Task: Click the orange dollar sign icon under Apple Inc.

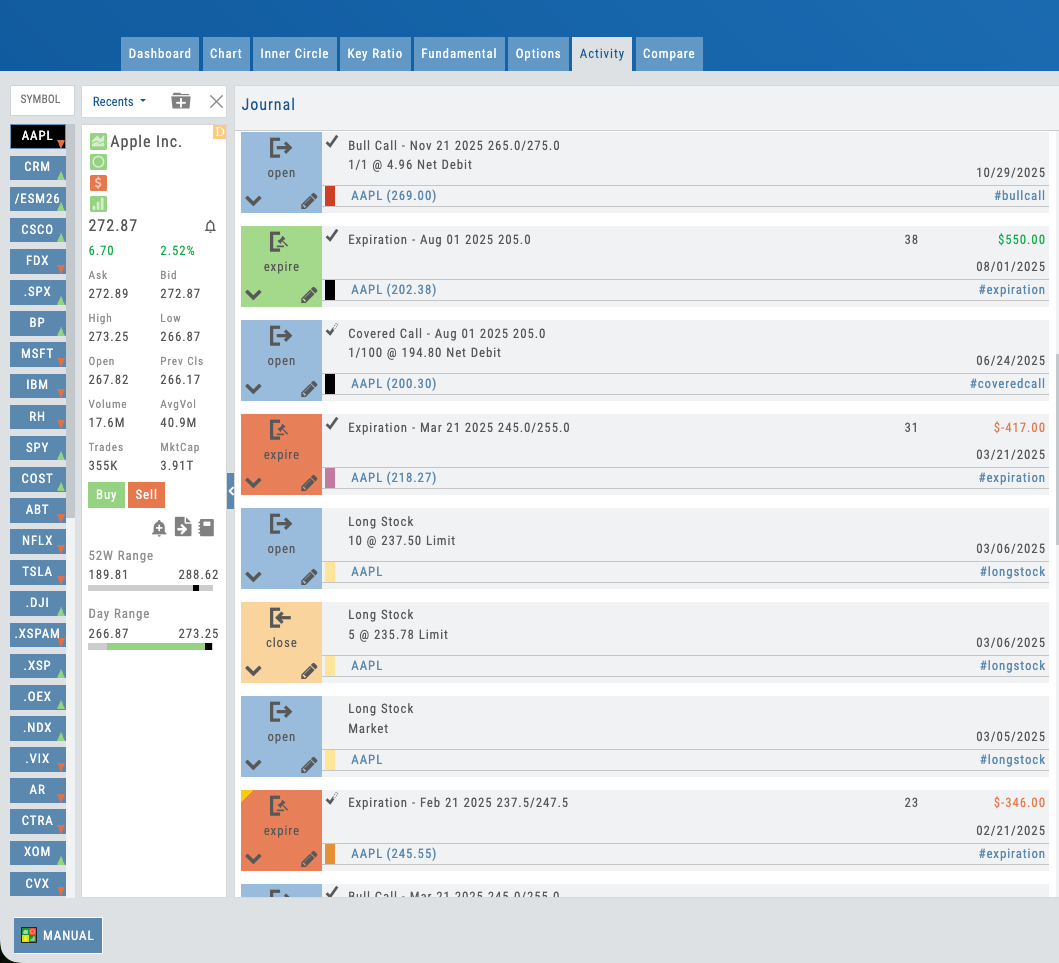Action: click(x=98, y=182)
